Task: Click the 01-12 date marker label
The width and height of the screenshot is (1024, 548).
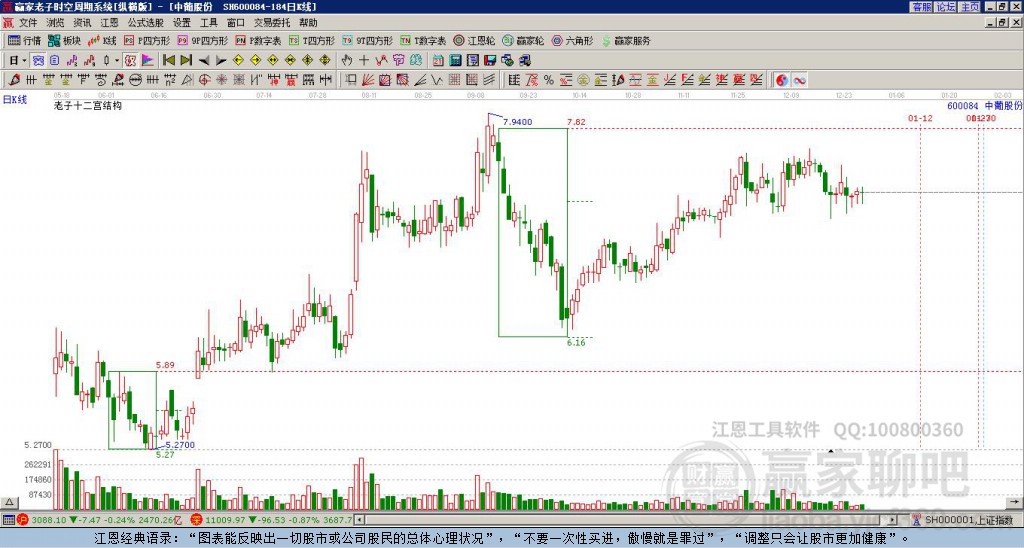Action: pyautogui.click(x=920, y=118)
